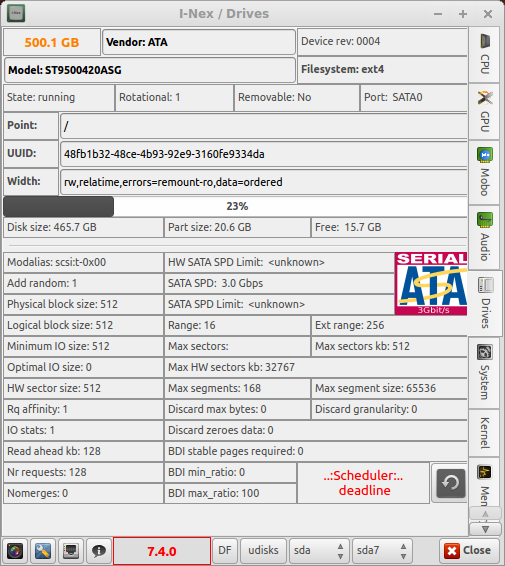This screenshot has width=505, height=566.
Task: Click the UUID value field
Action: [264, 154]
